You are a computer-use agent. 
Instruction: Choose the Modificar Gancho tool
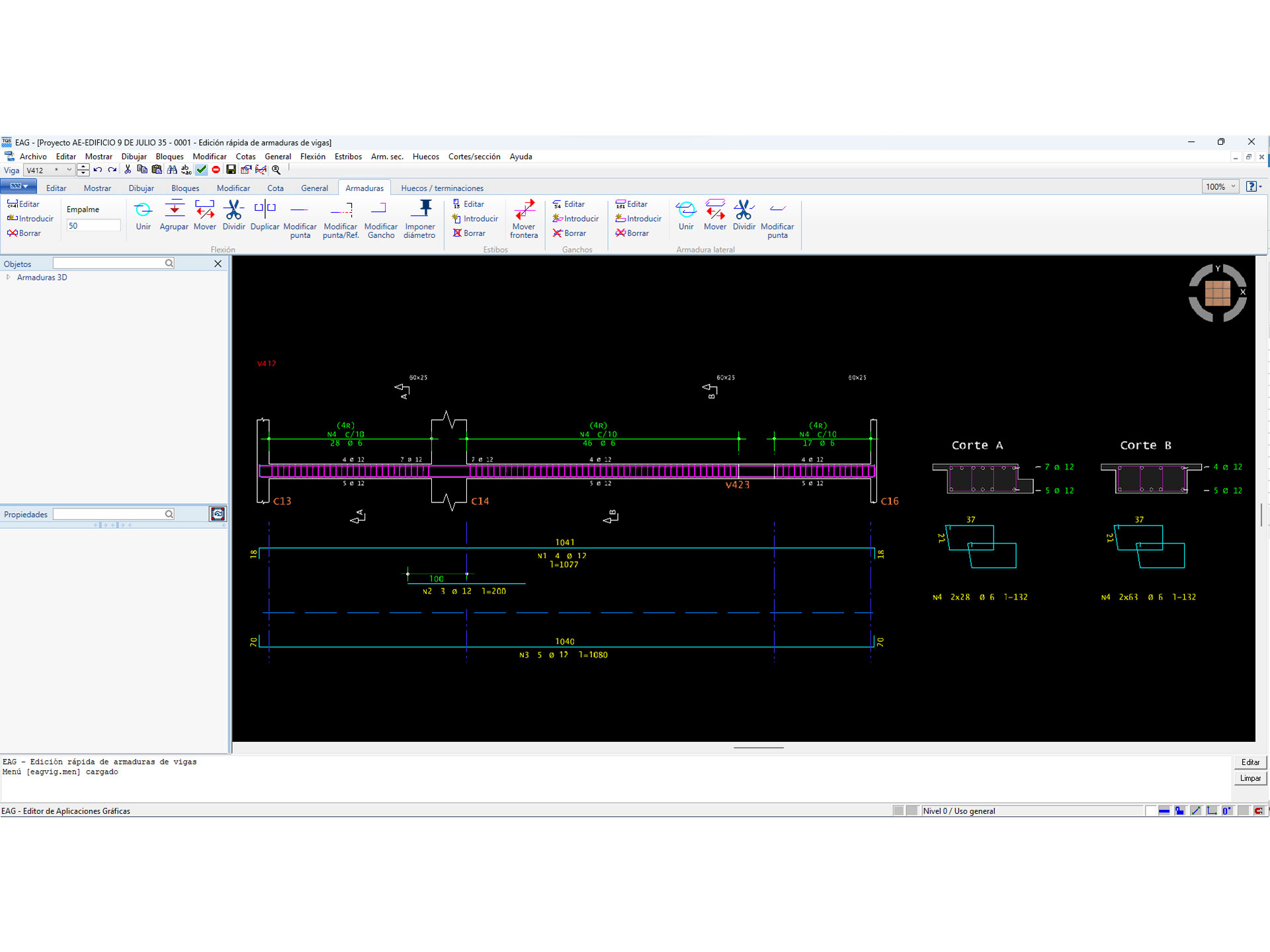[x=381, y=219]
